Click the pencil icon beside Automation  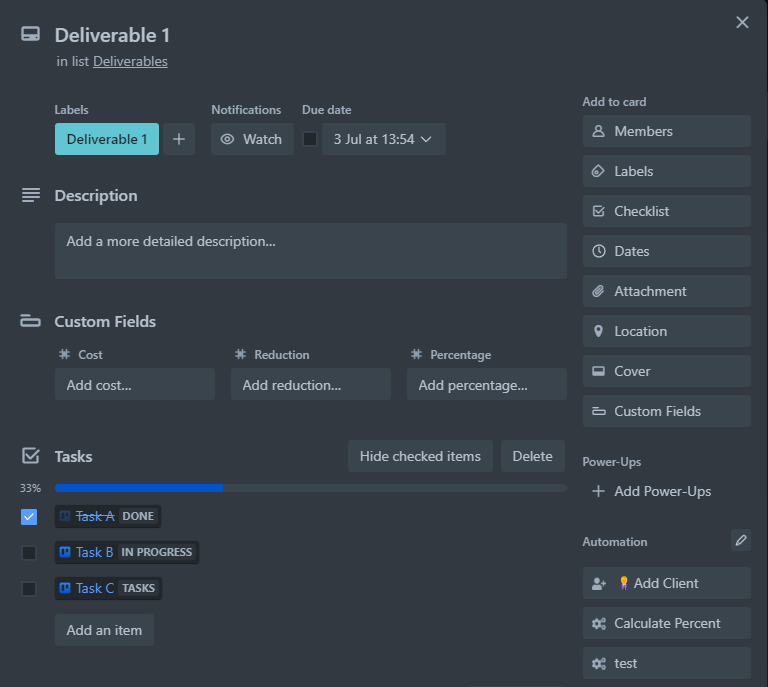740,540
